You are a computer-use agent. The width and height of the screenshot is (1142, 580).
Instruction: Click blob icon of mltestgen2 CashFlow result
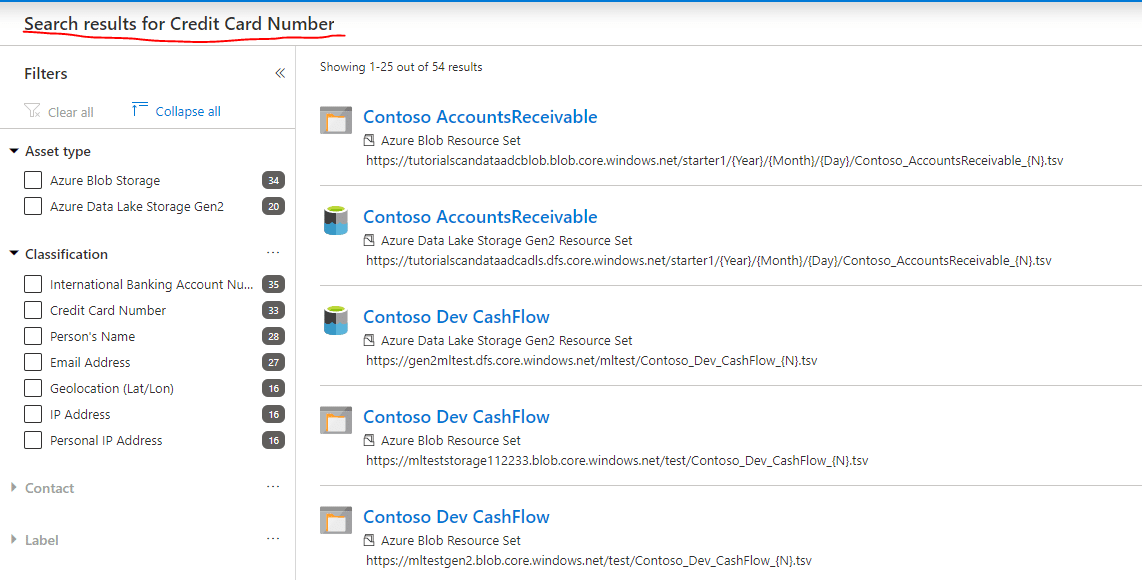336,520
